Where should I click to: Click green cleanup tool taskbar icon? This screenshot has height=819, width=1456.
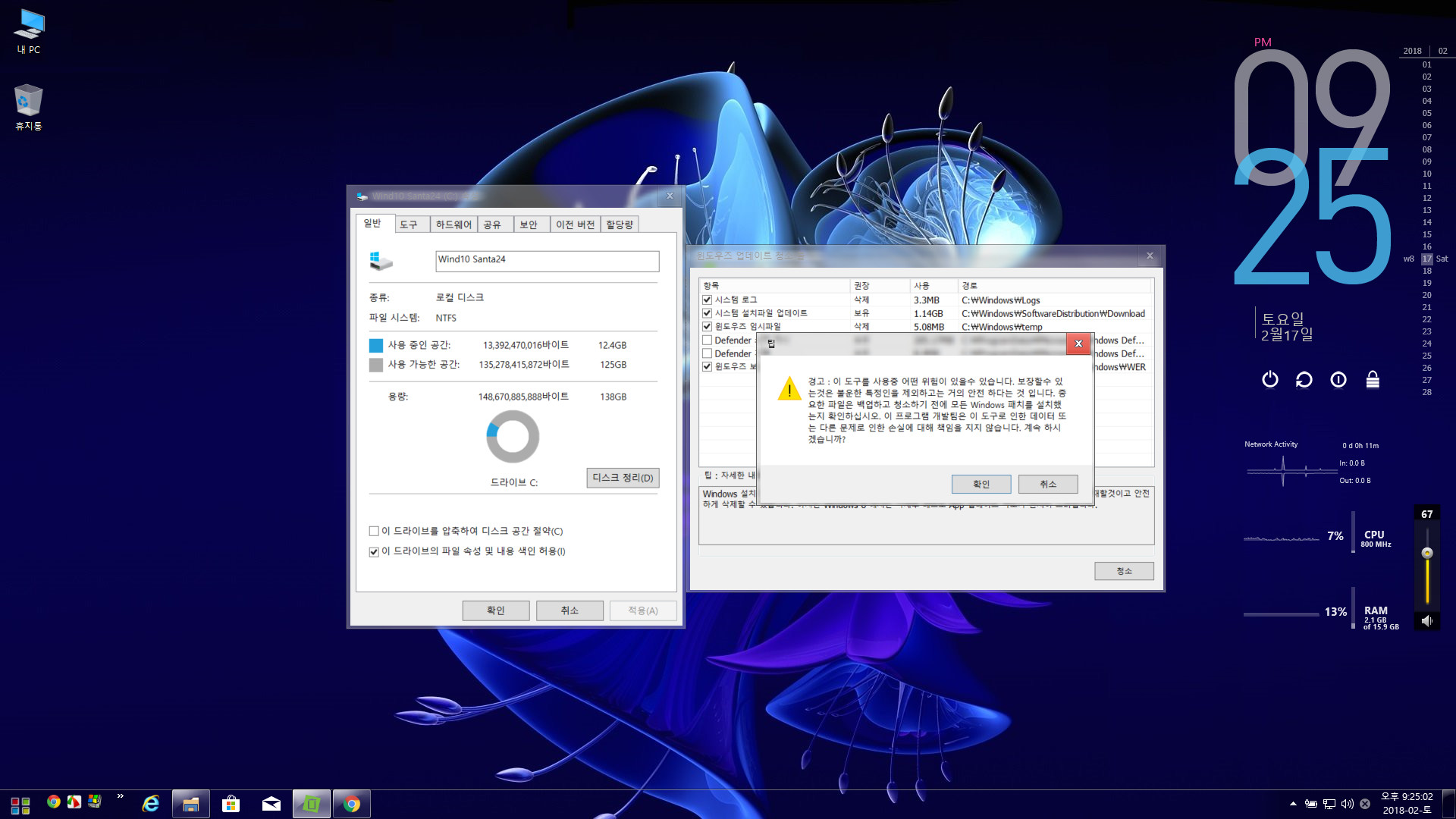311,804
